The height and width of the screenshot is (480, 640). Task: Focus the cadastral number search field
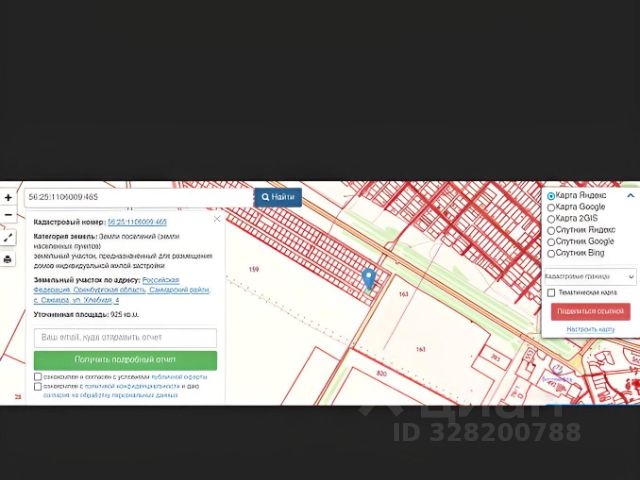pyautogui.click(x=139, y=197)
